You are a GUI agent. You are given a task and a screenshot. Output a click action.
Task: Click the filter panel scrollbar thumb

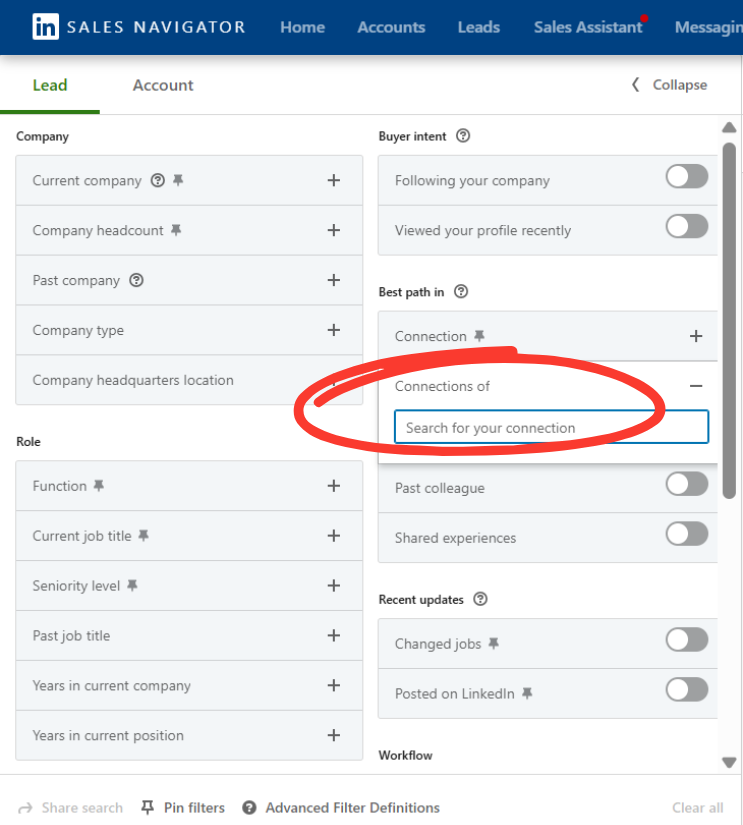pyautogui.click(x=729, y=321)
